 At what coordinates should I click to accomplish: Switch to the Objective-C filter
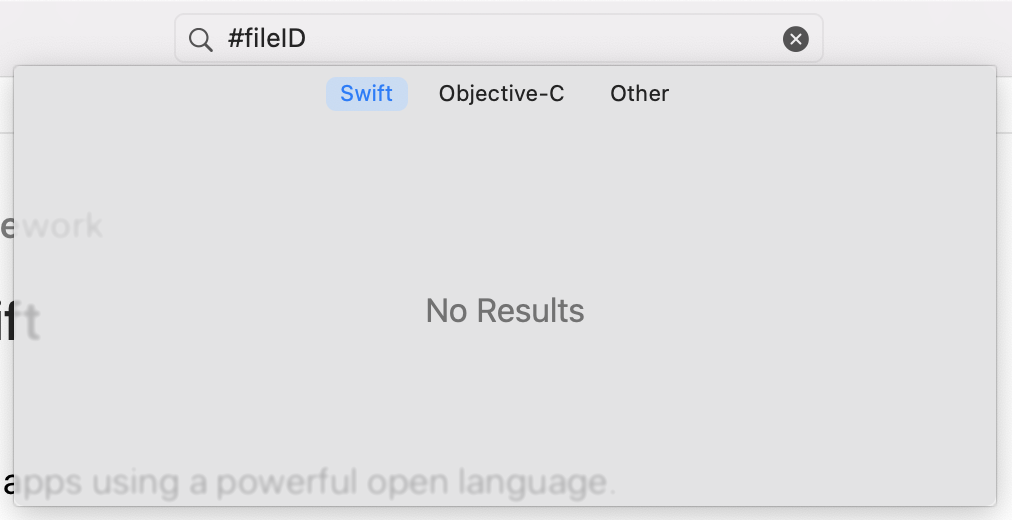501,94
